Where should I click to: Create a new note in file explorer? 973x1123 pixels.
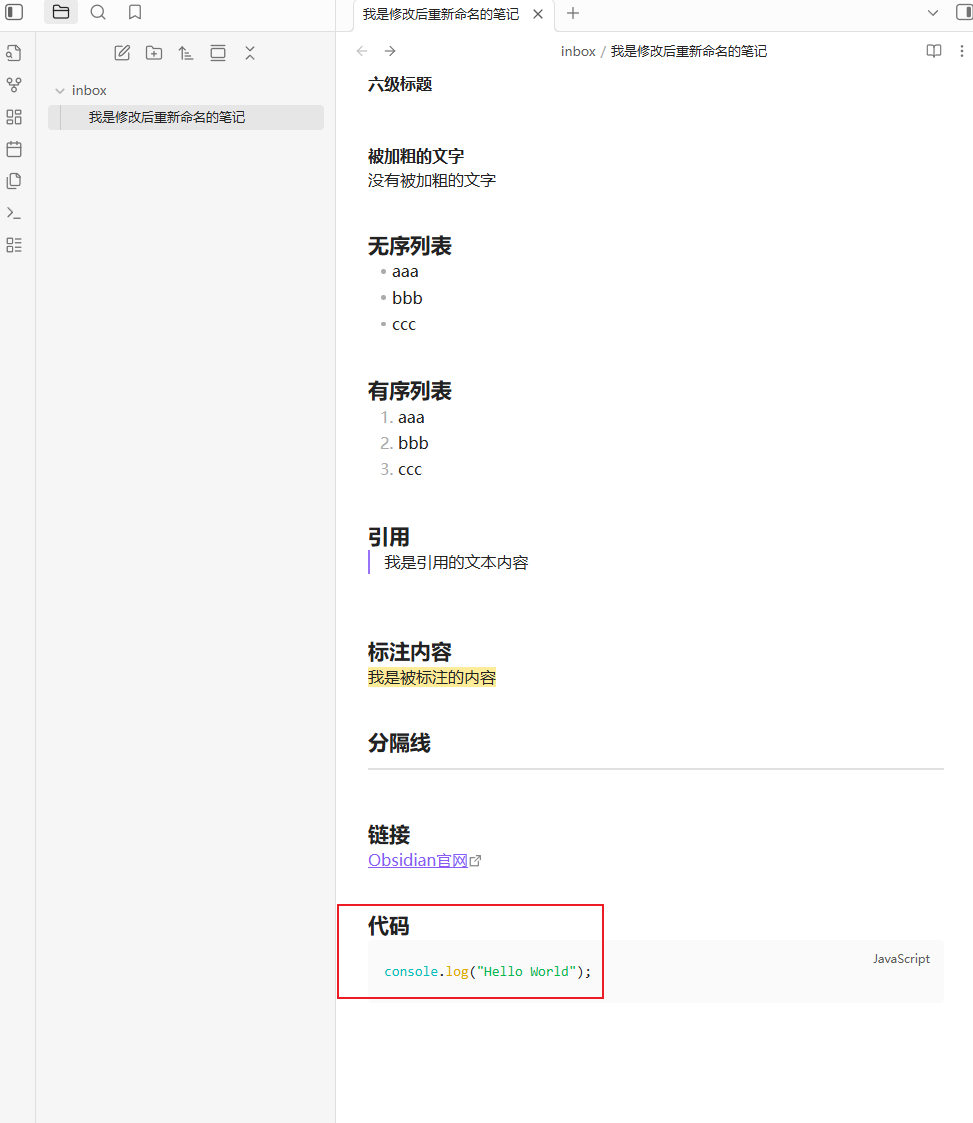pyautogui.click(x=122, y=53)
